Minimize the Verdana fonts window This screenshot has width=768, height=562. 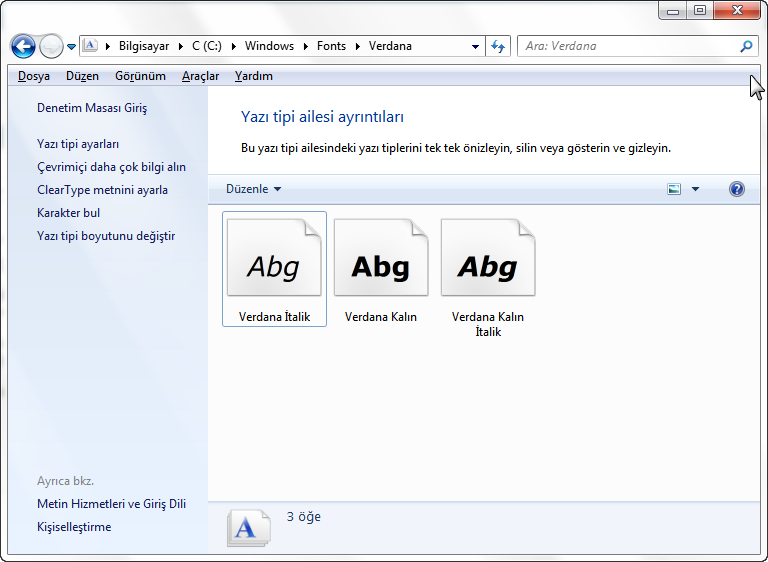point(672,10)
